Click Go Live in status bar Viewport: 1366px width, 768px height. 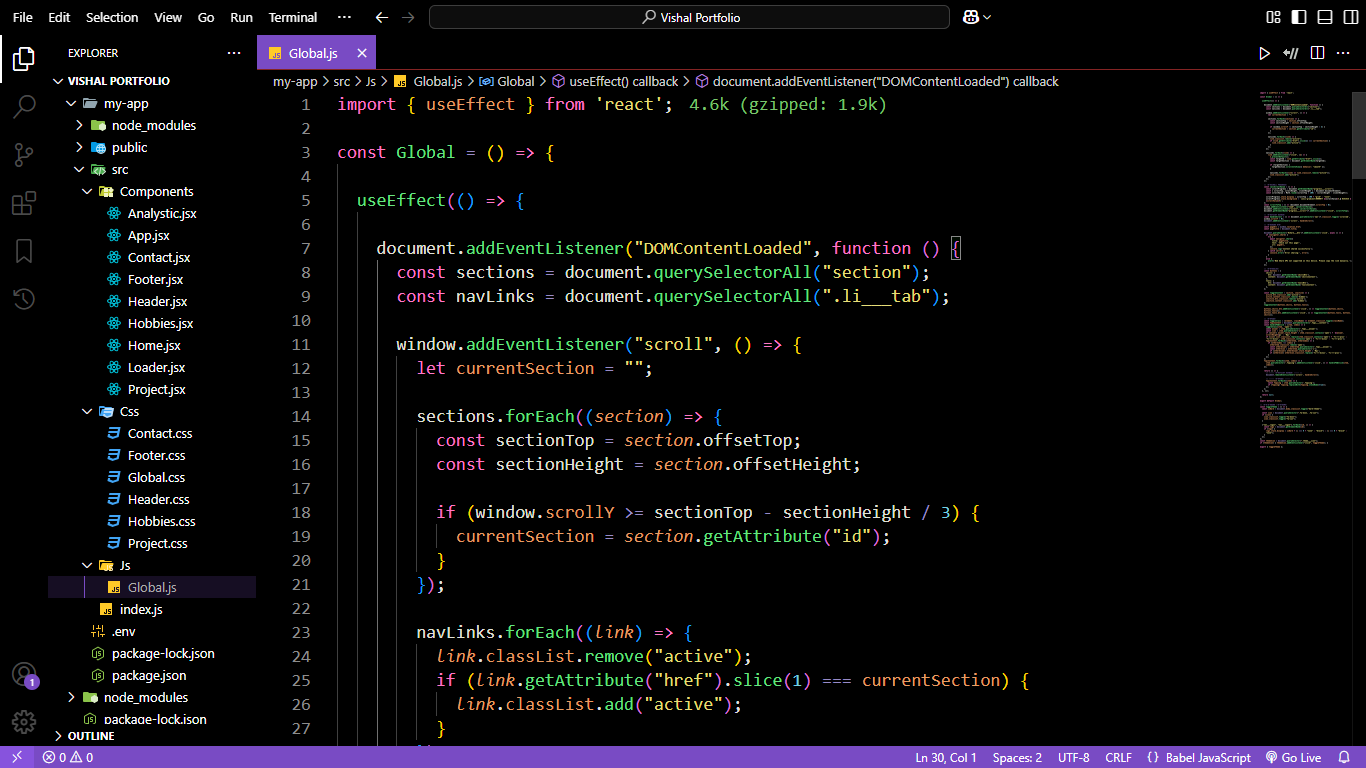click(x=1293, y=757)
